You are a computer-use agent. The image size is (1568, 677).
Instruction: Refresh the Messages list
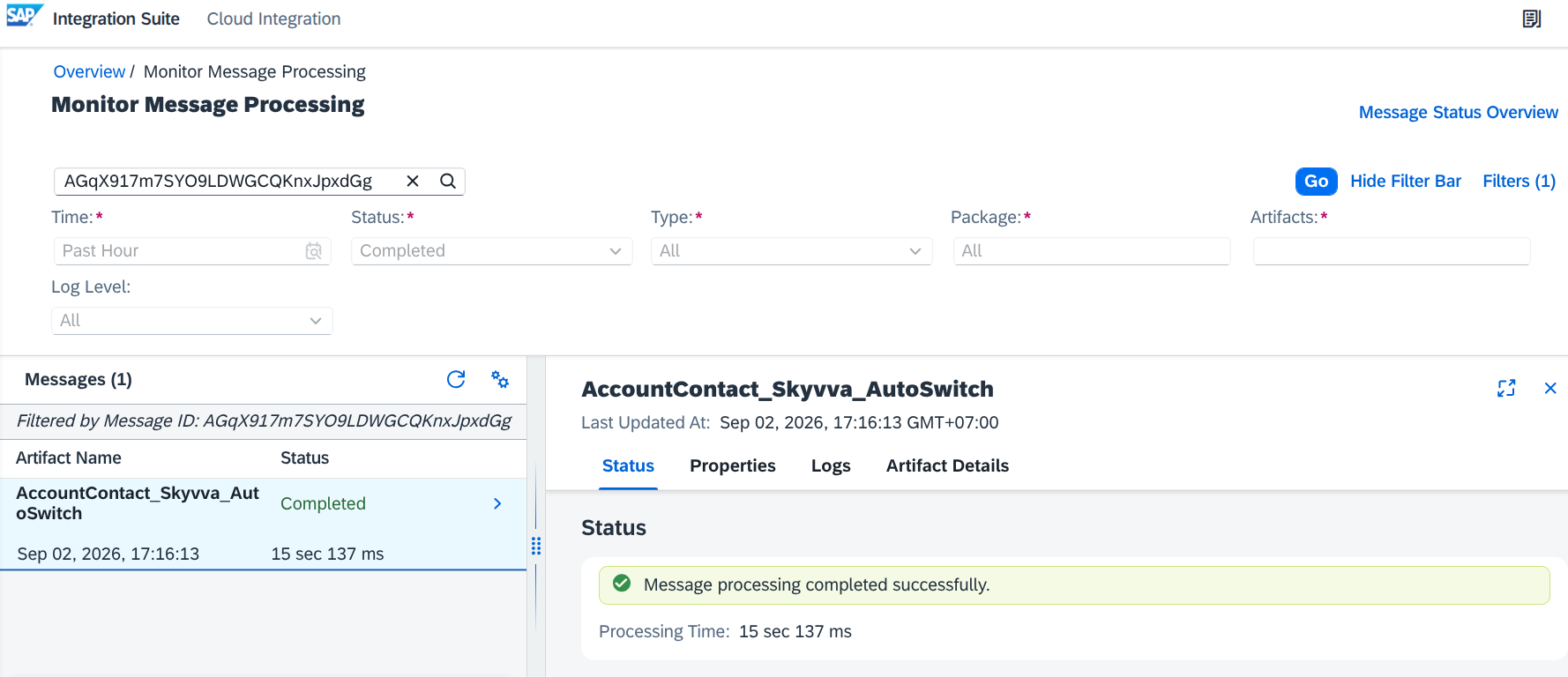point(456,379)
